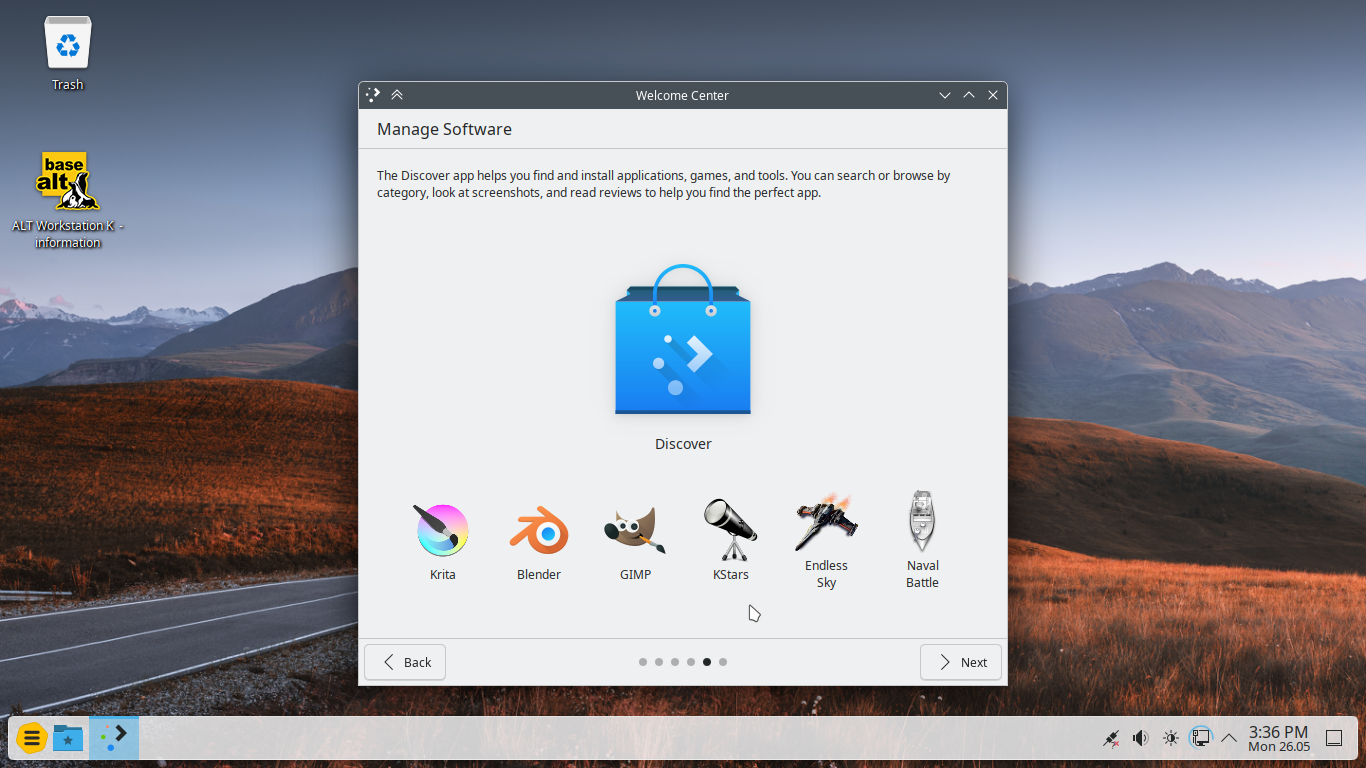
Task: Open the Naval Battle ship icon
Action: (922, 521)
